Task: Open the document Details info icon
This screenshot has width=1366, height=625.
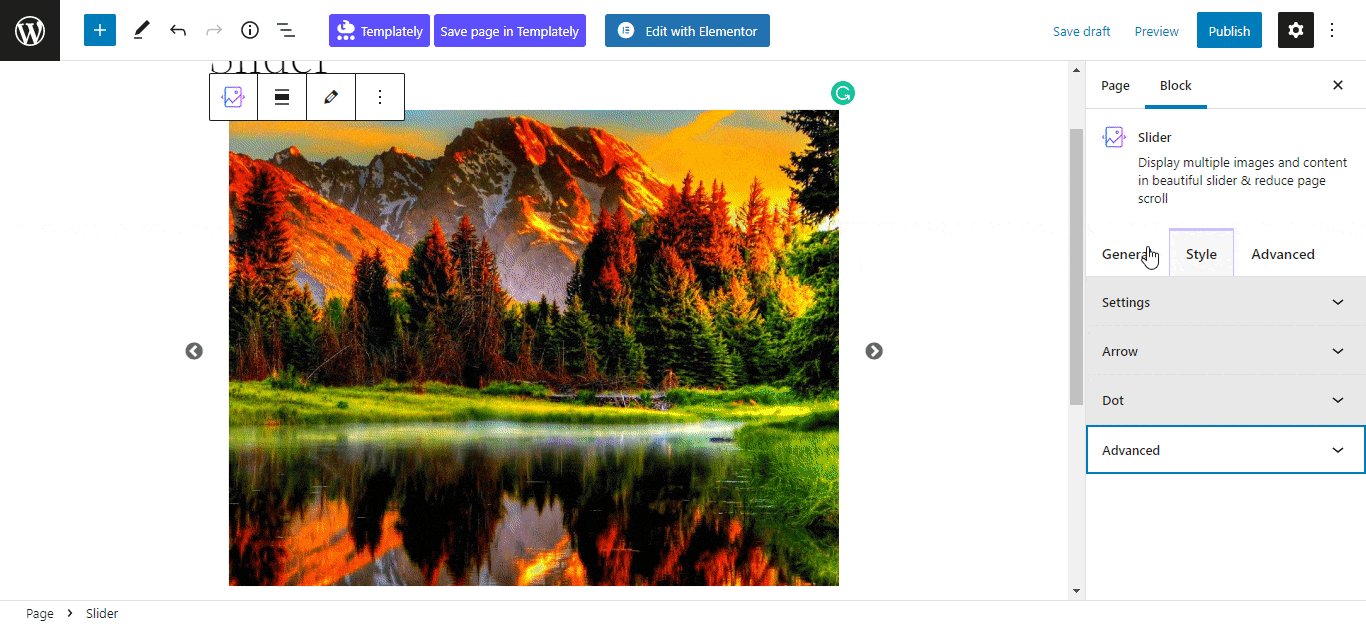Action: [x=250, y=30]
